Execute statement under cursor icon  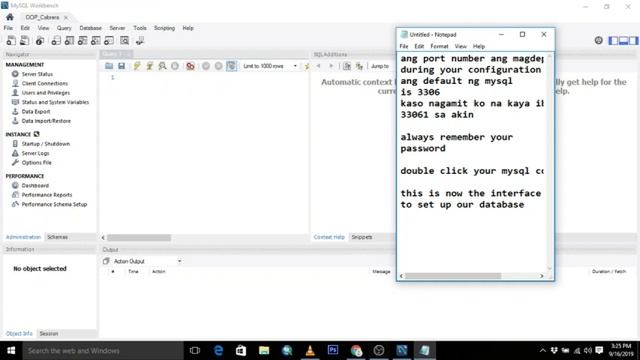149,66
